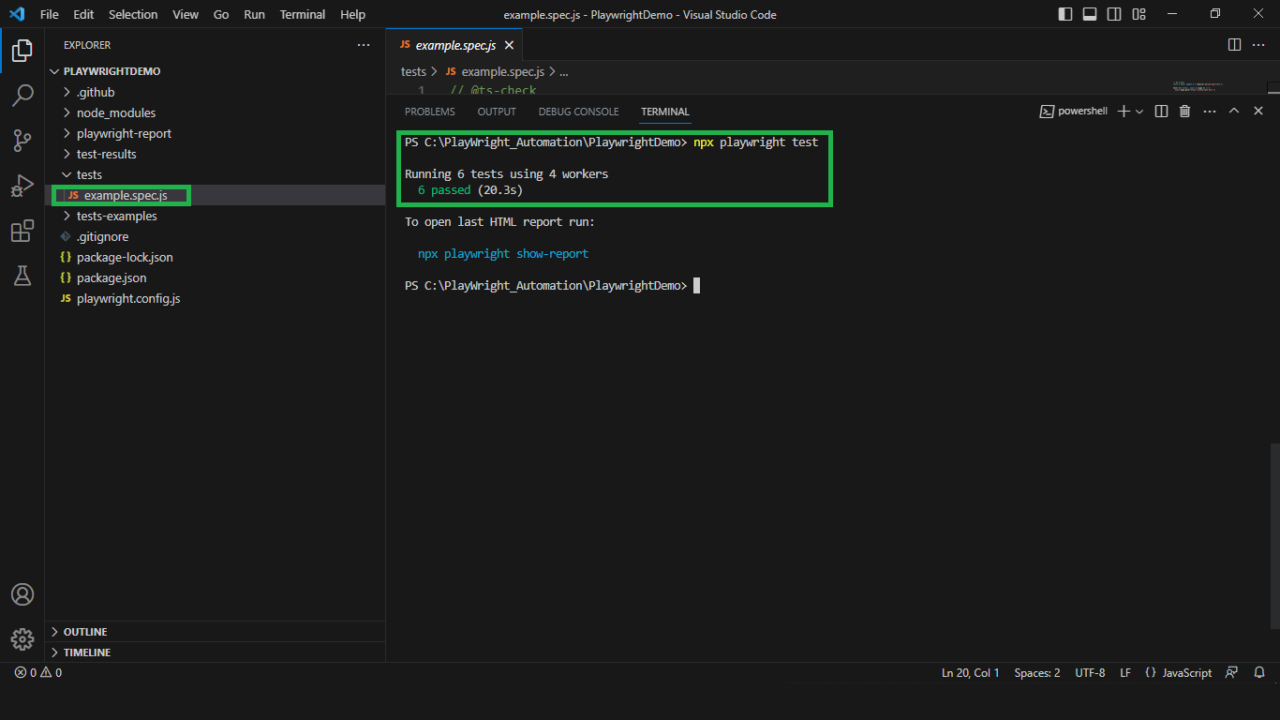The image size is (1280, 720).
Task: Switch to the PROBLEMS tab
Action: (x=429, y=112)
